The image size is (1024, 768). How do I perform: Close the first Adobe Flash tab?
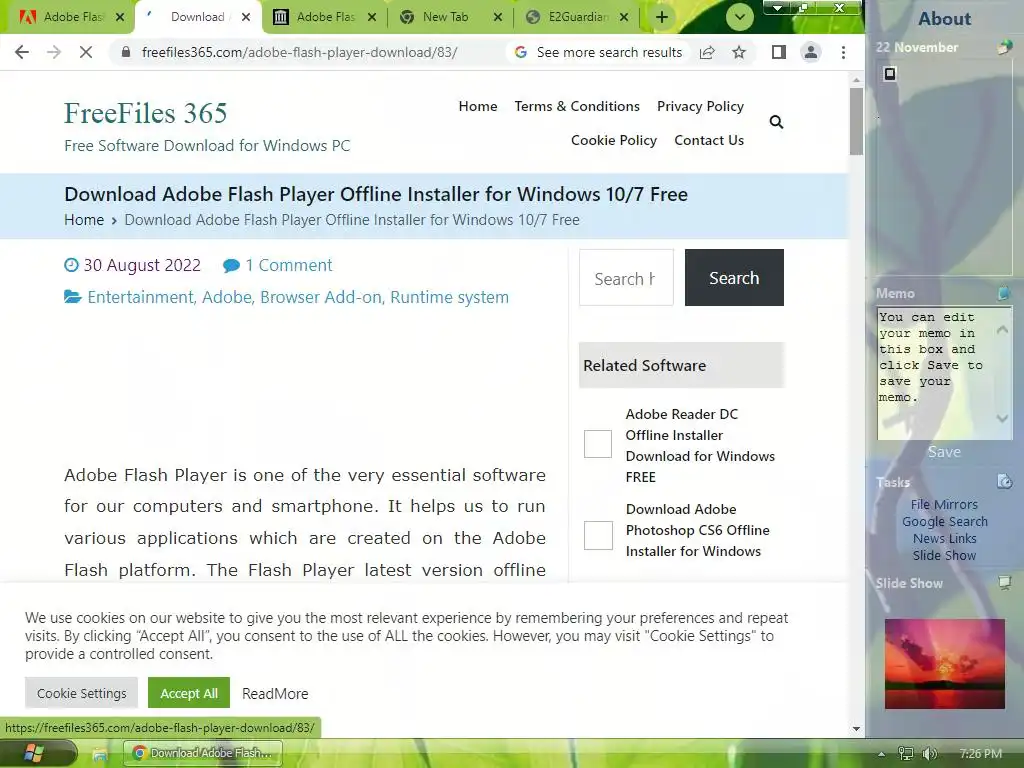tap(120, 17)
